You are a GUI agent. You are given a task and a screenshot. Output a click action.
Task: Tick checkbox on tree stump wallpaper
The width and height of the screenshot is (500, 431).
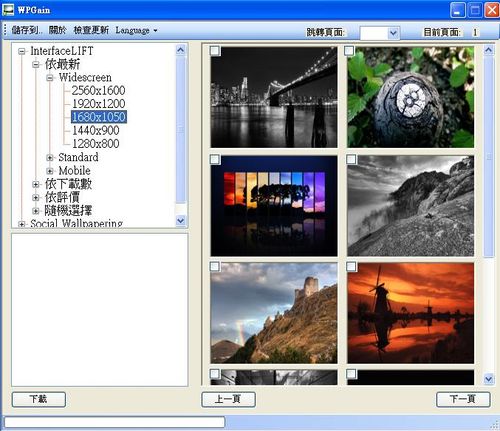pos(349,51)
